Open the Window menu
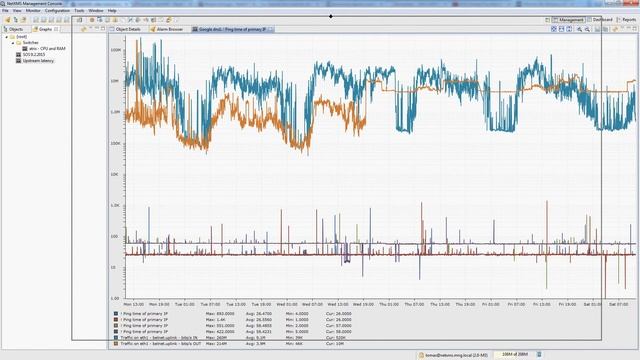 click(96, 11)
